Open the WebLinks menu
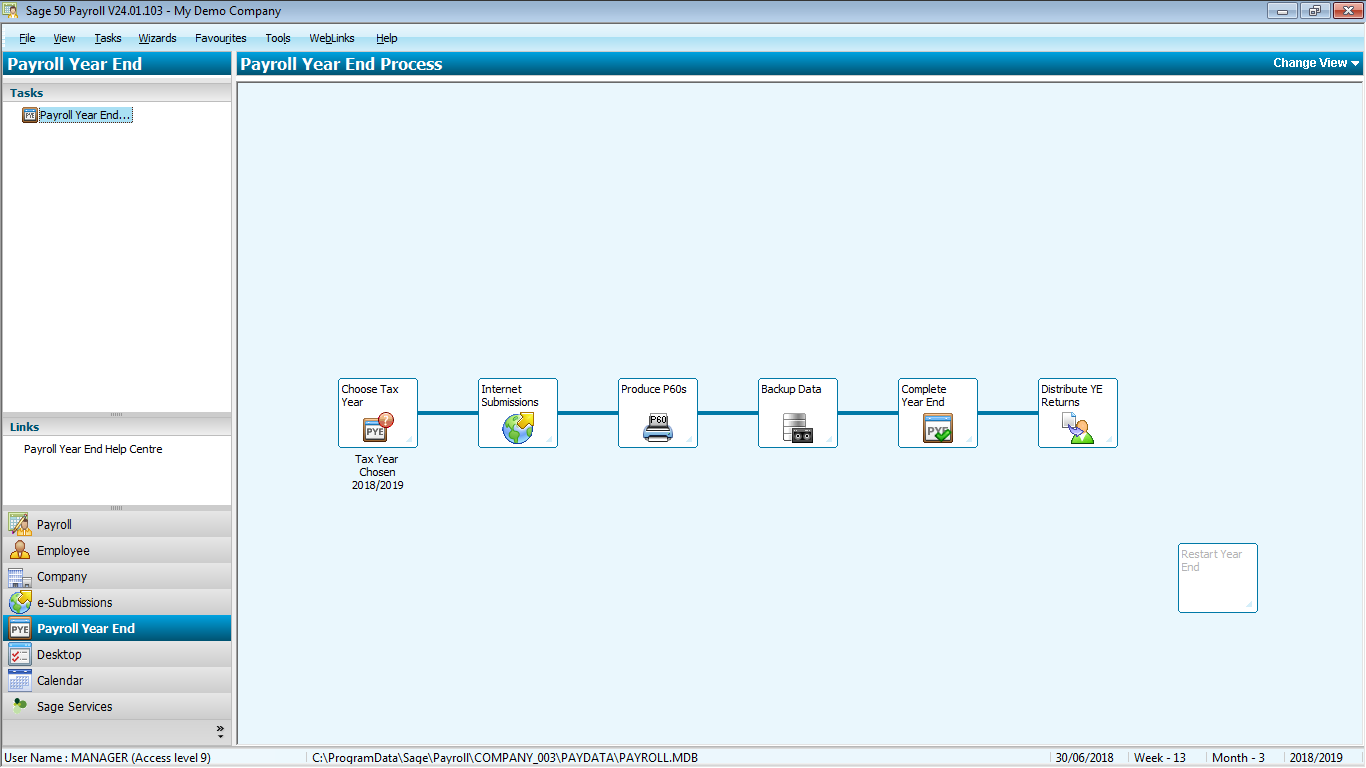Screen dimensions: 1366x768 (331, 38)
